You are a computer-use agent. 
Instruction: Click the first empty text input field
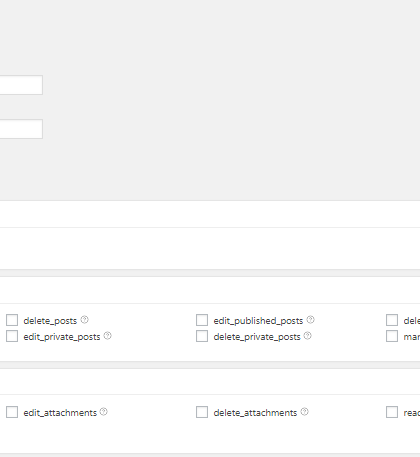(21, 85)
